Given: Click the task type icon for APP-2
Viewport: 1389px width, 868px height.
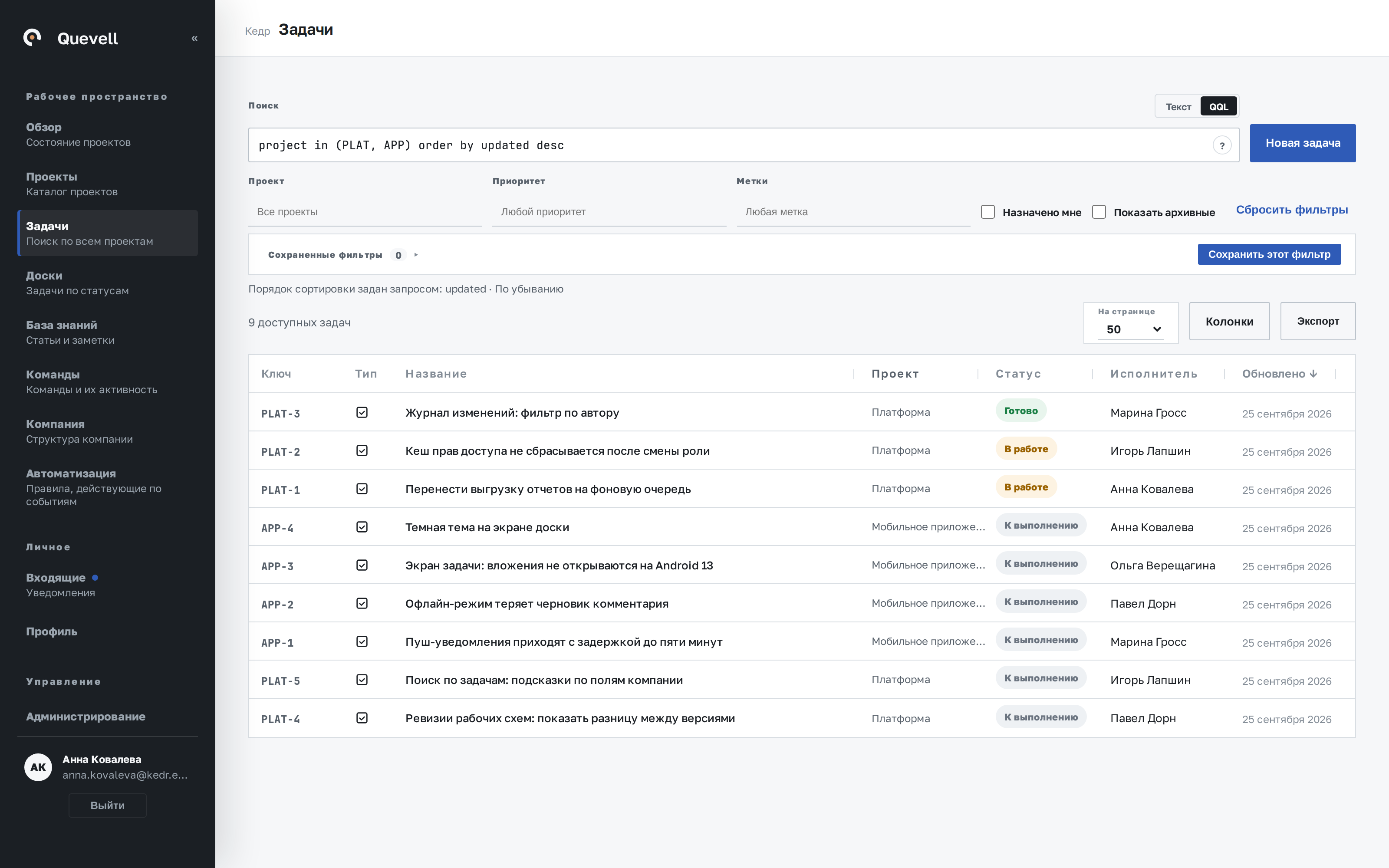Looking at the screenshot, I should [362, 603].
